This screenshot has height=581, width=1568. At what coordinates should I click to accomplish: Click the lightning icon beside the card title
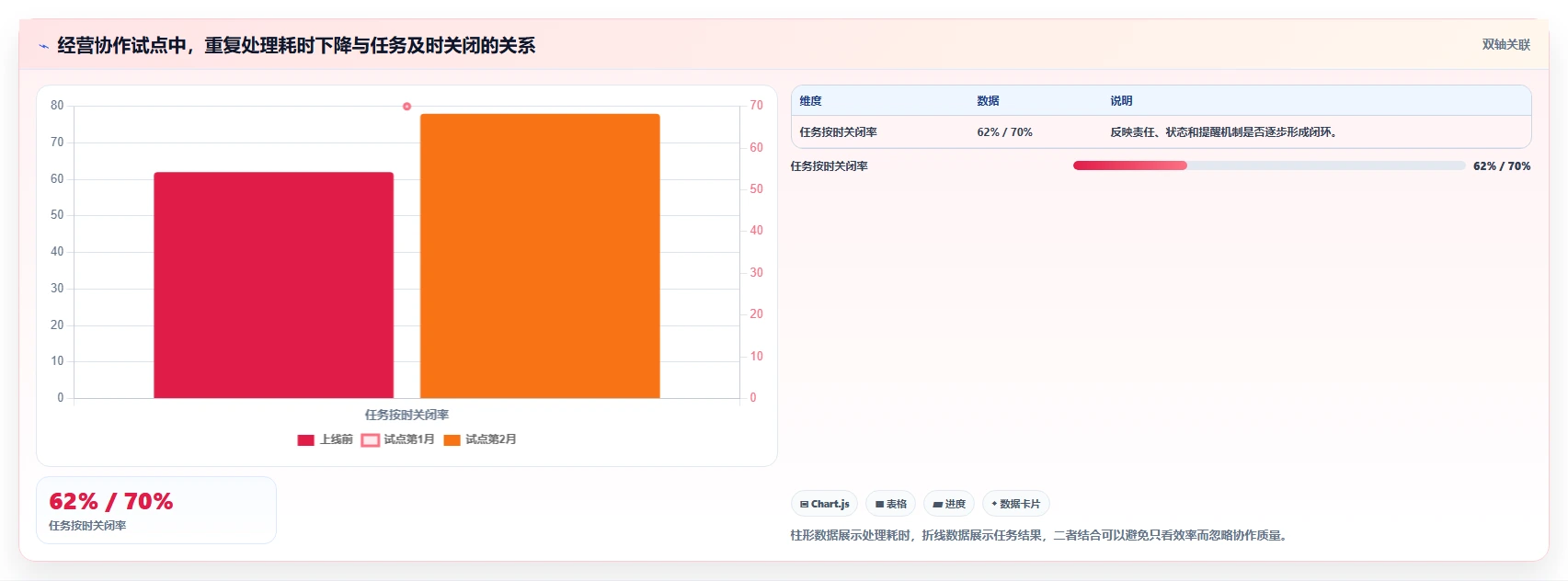(x=43, y=46)
